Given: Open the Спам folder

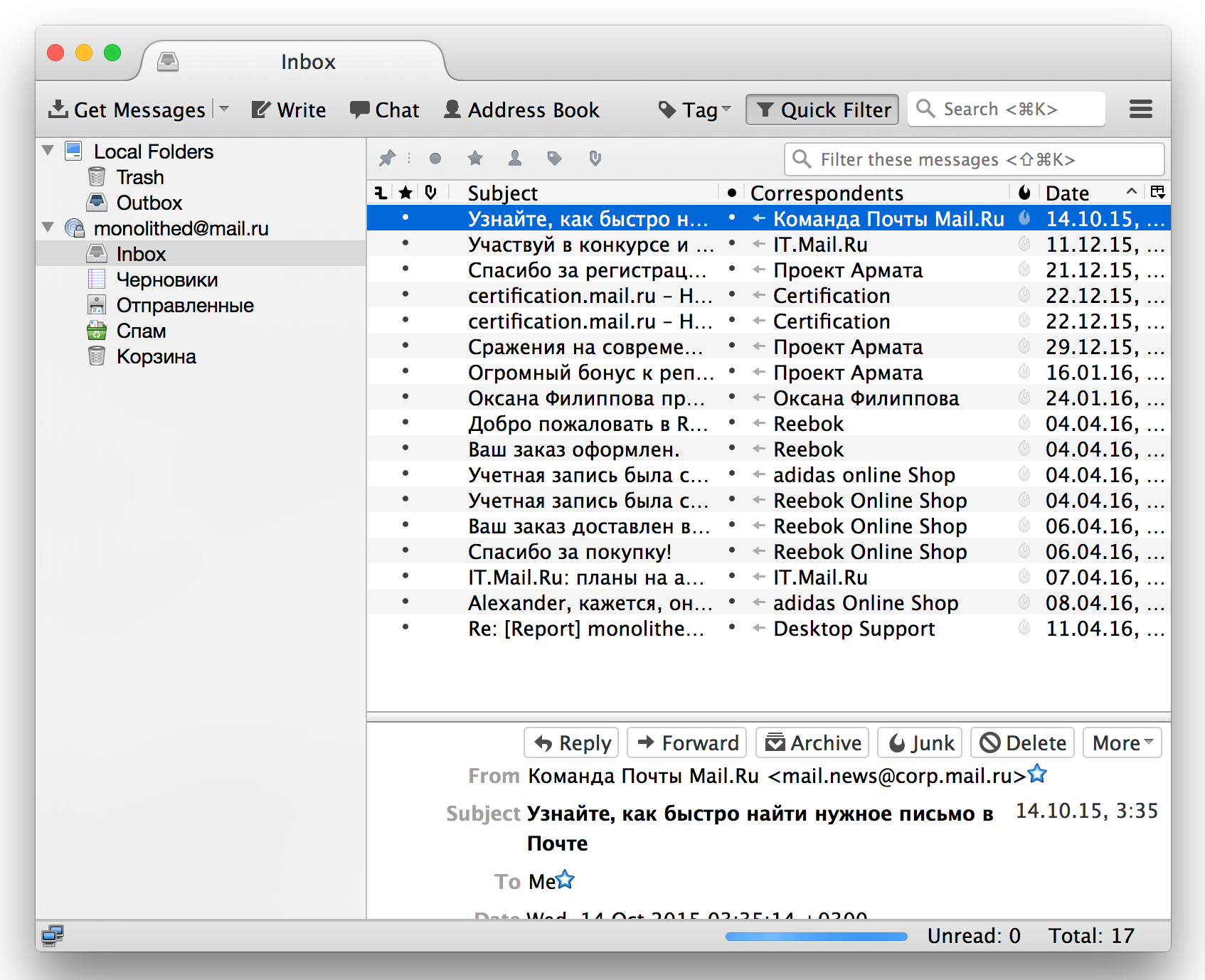Looking at the screenshot, I should point(141,331).
